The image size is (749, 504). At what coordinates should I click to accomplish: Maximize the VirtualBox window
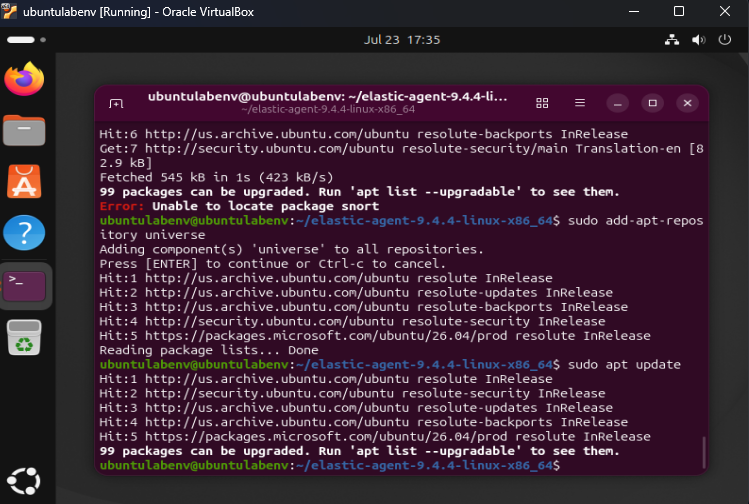pyautogui.click(x=679, y=11)
